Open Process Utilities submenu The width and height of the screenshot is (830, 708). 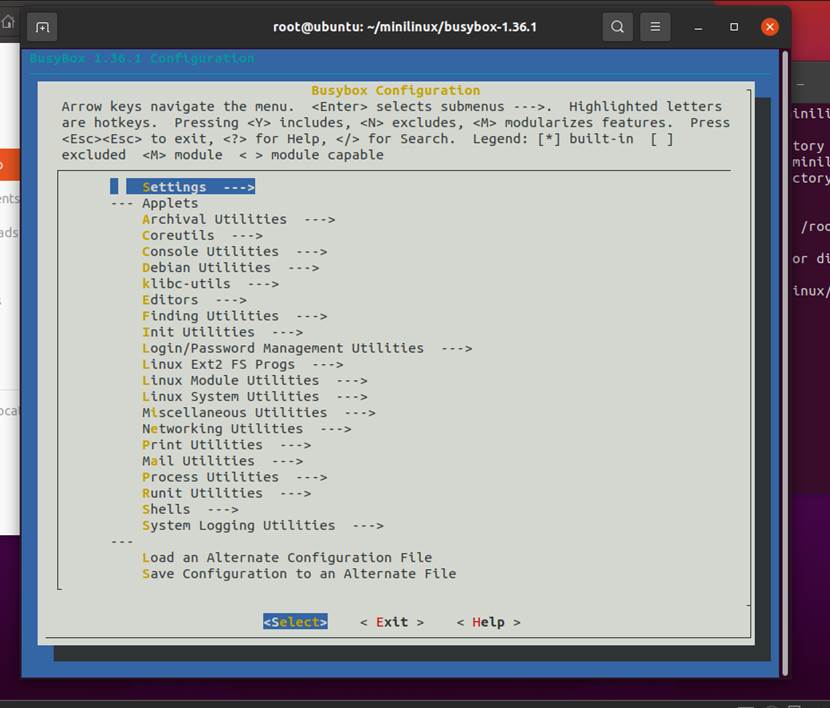tap(234, 477)
